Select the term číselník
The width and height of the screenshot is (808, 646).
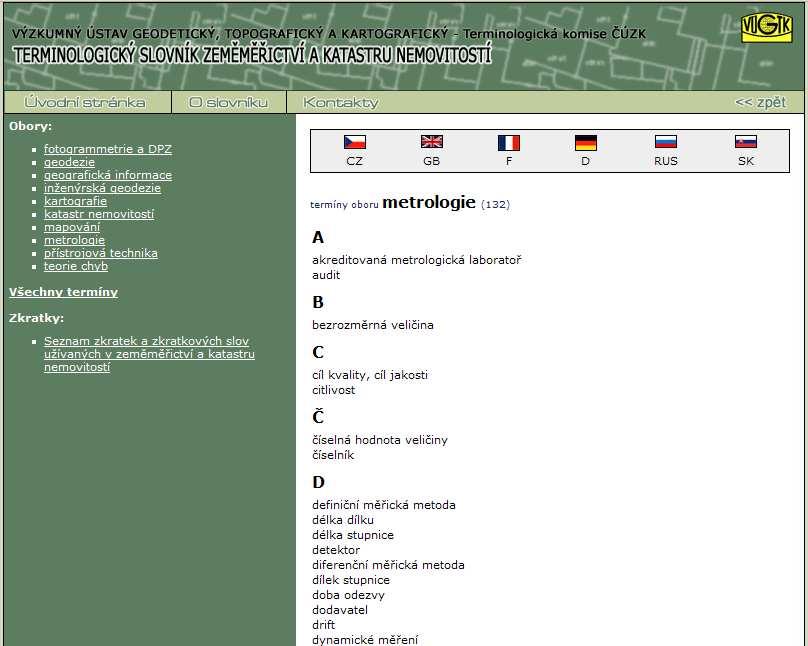(333, 455)
